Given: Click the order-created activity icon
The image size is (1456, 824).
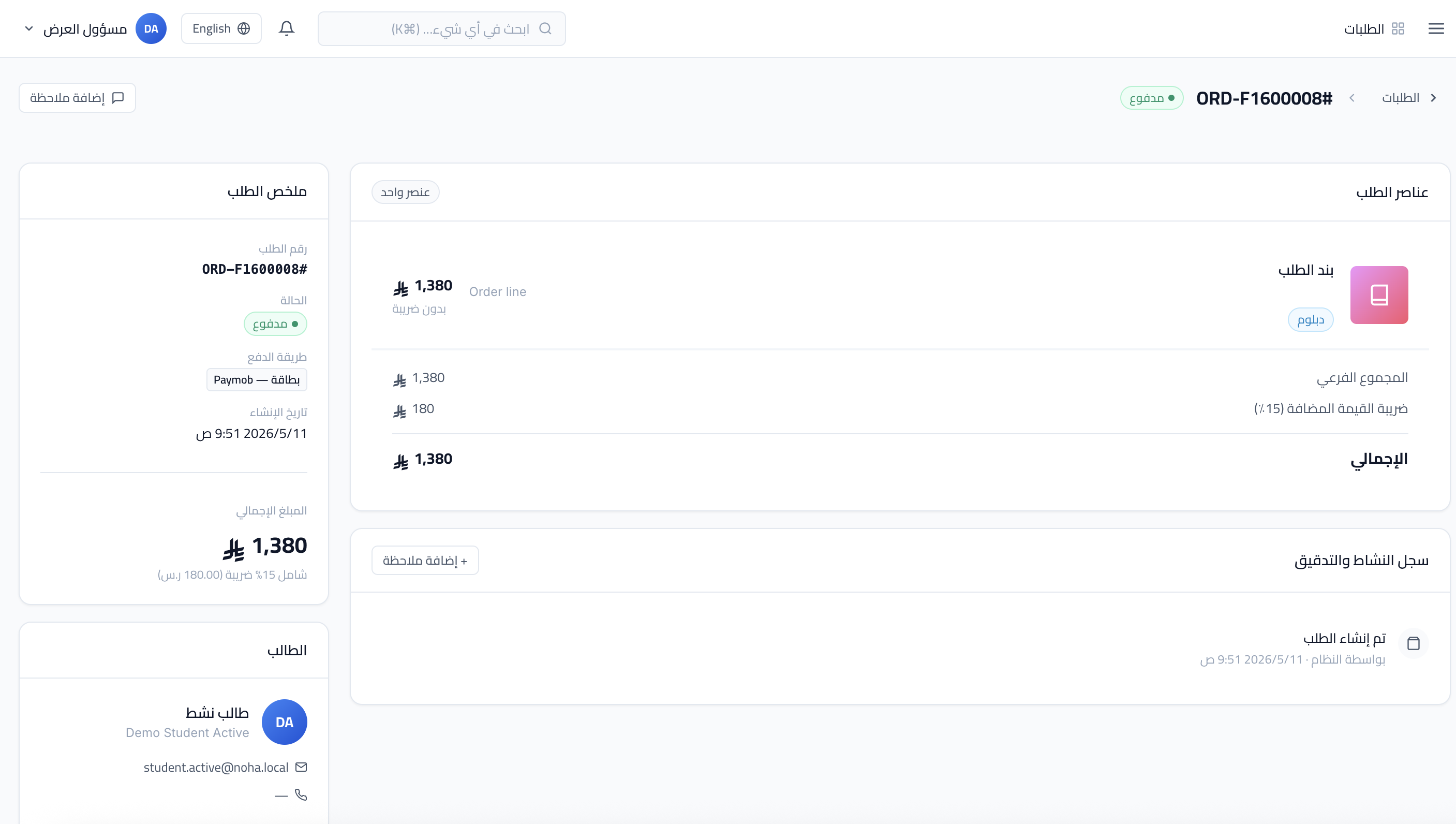Looking at the screenshot, I should (x=1413, y=643).
